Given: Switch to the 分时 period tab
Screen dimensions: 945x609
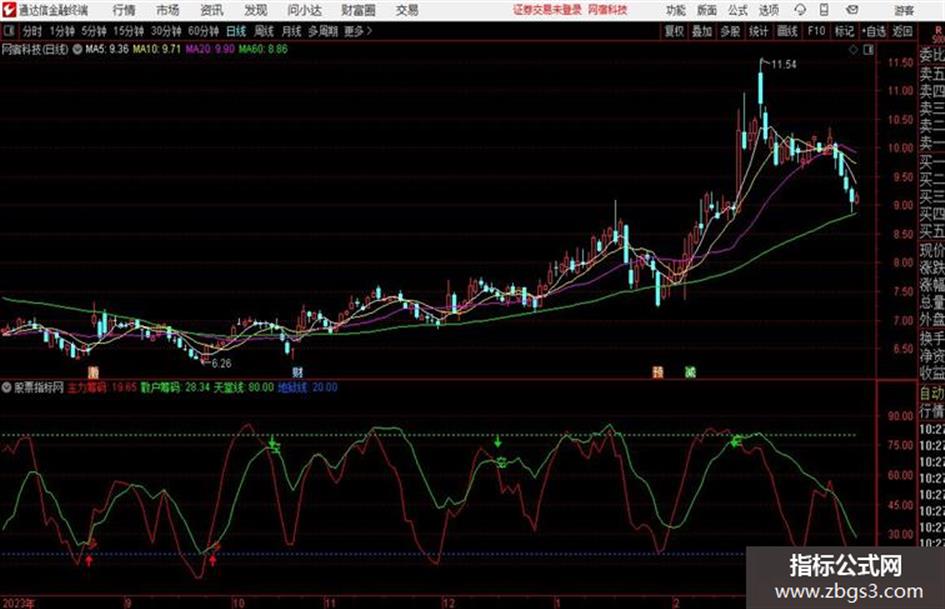Looking at the screenshot, I should tap(32, 31).
